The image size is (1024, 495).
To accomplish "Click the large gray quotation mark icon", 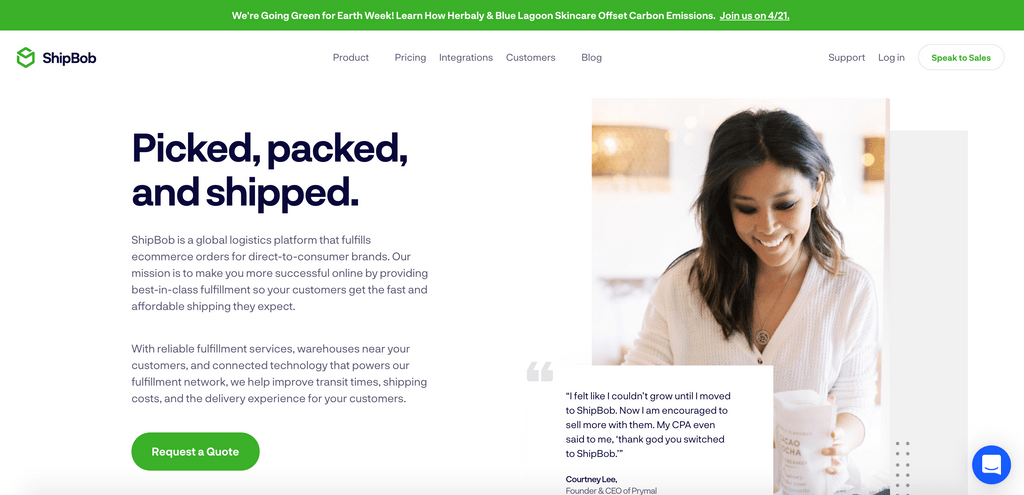I will pyautogui.click(x=539, y=372).
